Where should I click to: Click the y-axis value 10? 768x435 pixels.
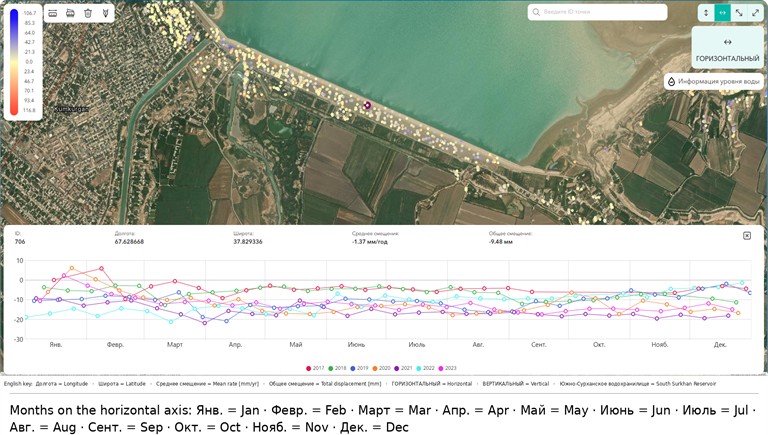[x=20, y=261]
